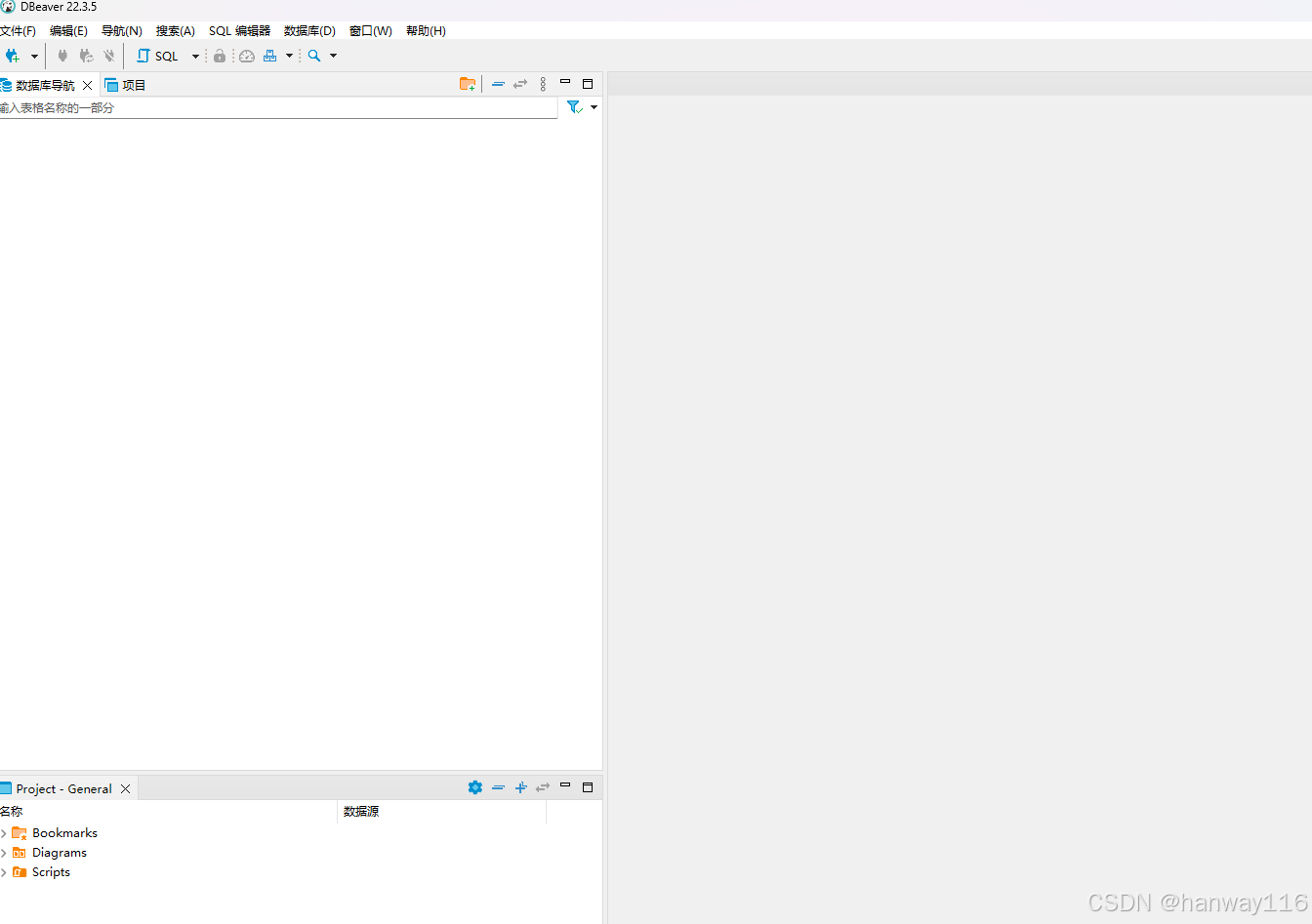Switch to the 项目 tab

coord(125,85)
